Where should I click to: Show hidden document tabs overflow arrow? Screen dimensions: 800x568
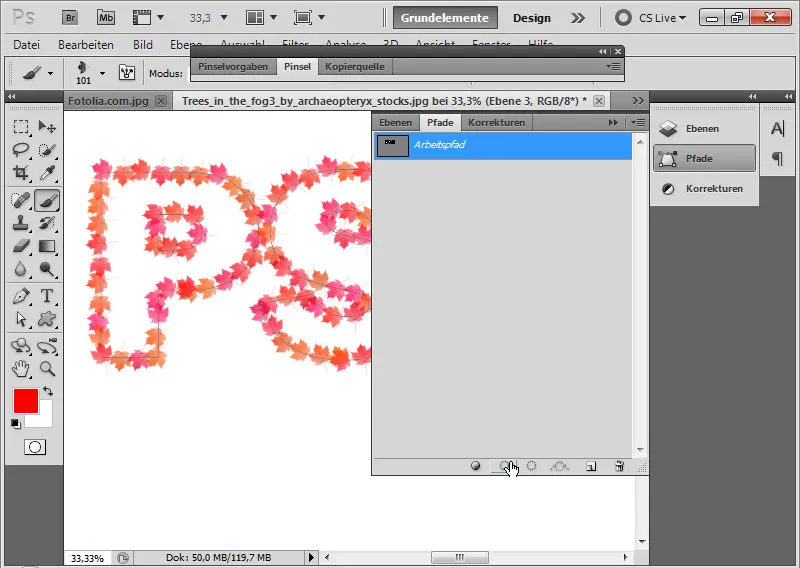pos(638,101)
